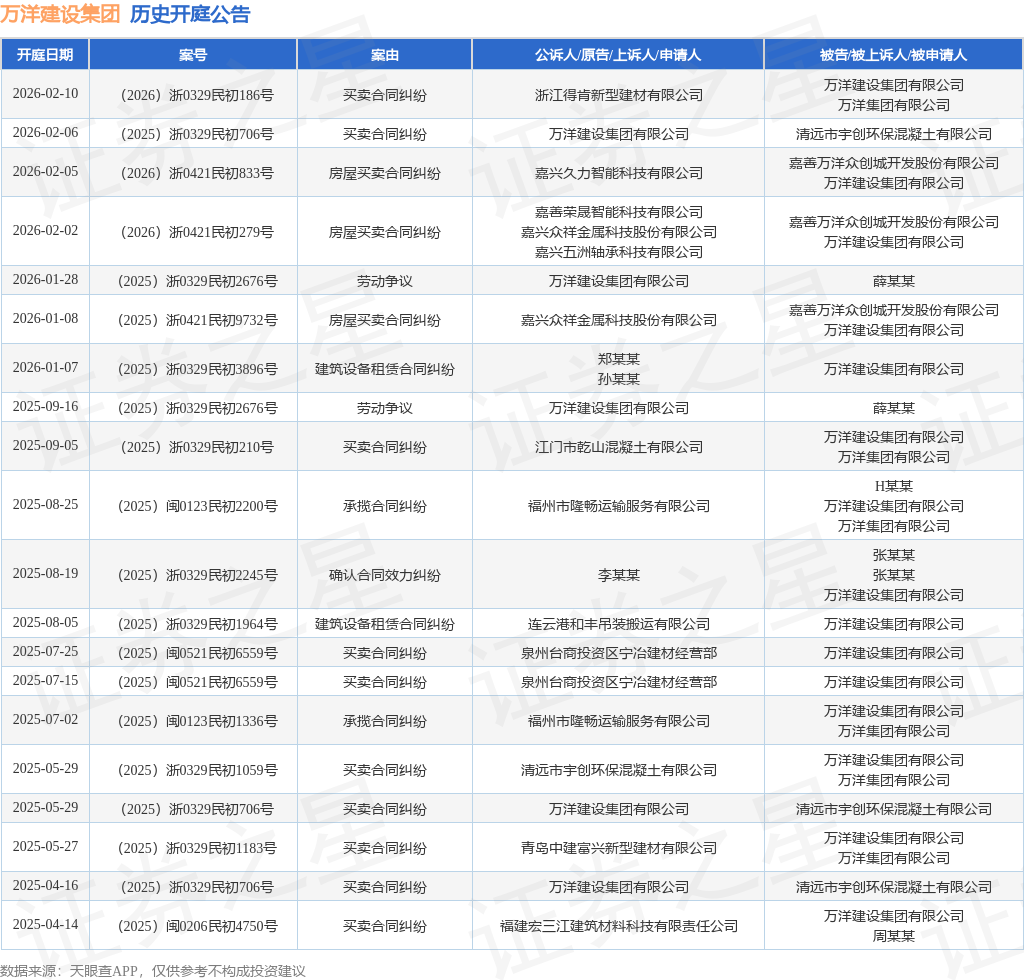Screen dimensions: 1024x980
Task: Select date cell 2025-07-25
Action: (45, 652)
